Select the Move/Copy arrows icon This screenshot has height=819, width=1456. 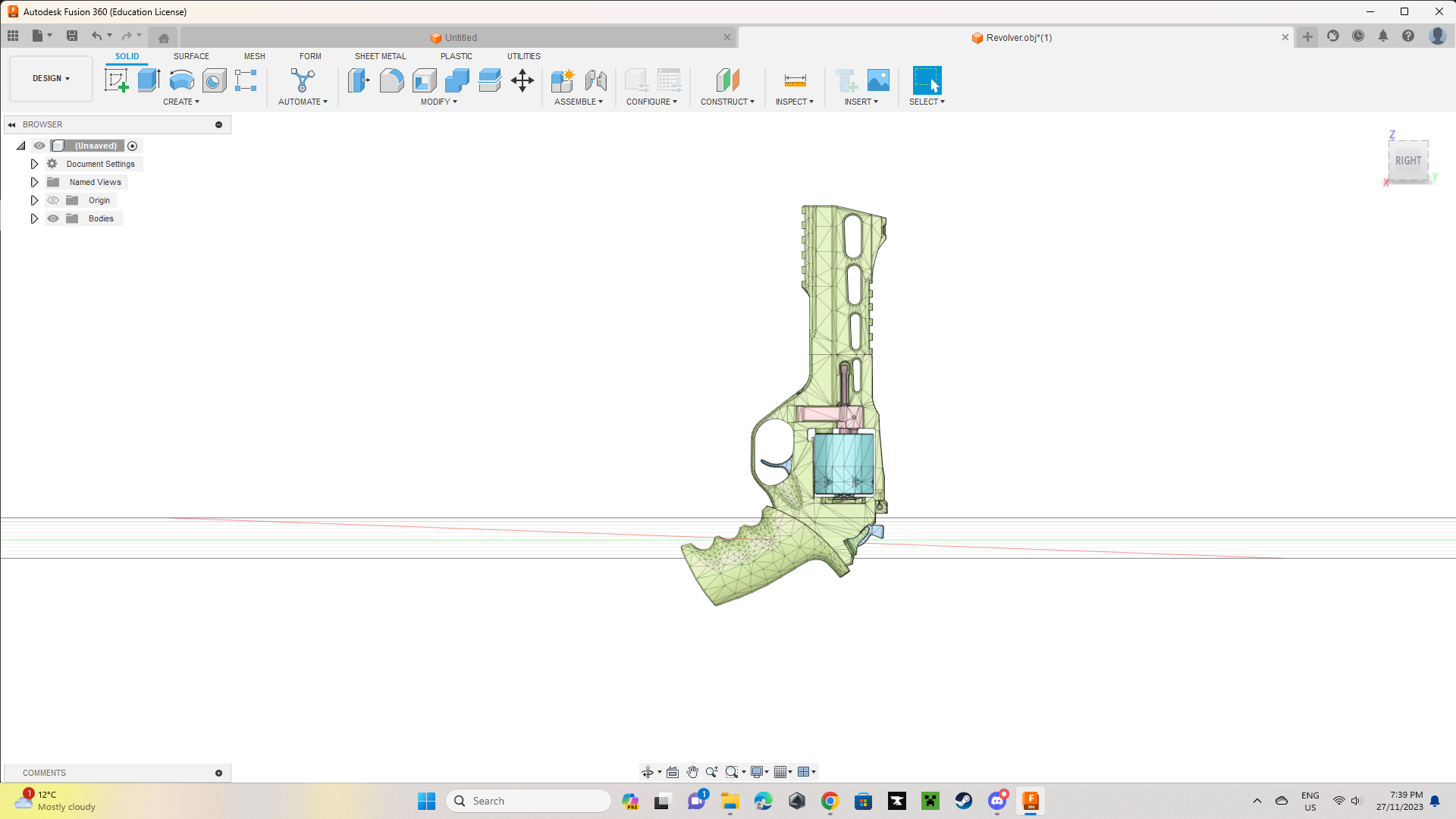tap(522, 80)
